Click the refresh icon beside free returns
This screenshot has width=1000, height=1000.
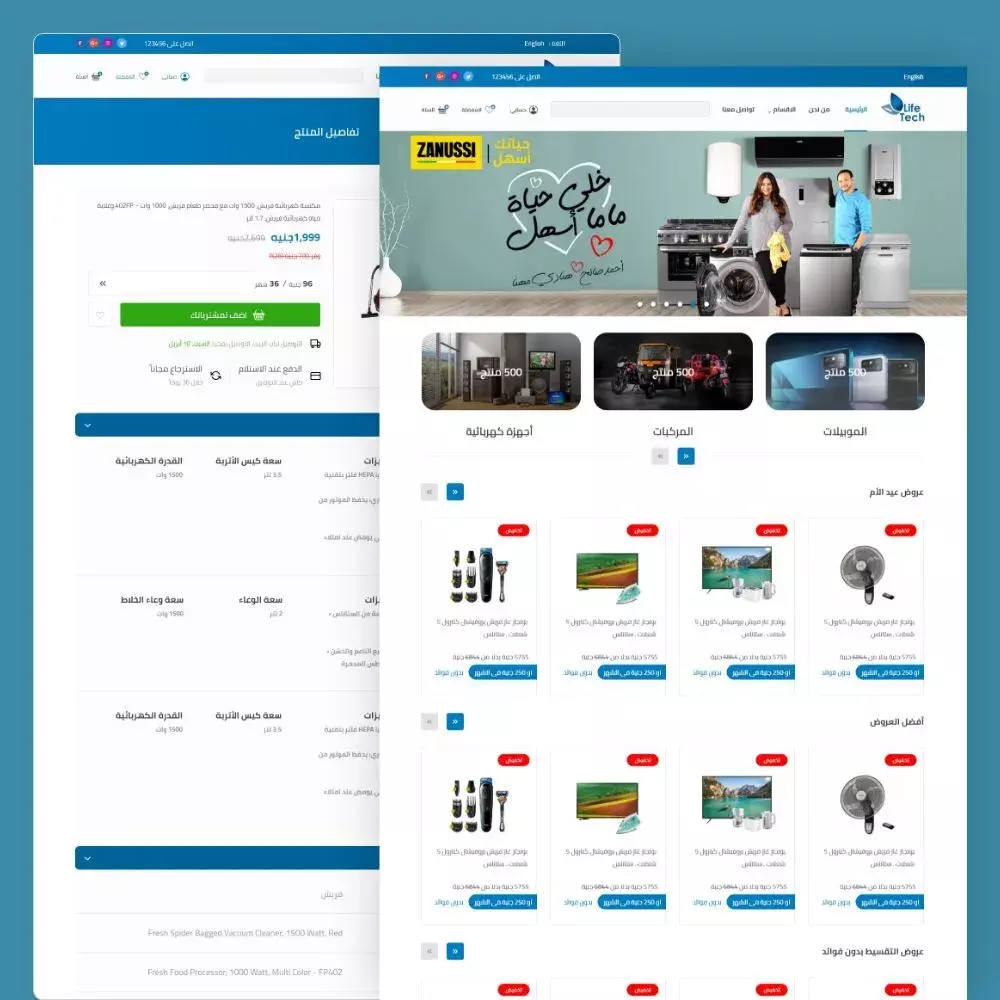tap(216, 375)
